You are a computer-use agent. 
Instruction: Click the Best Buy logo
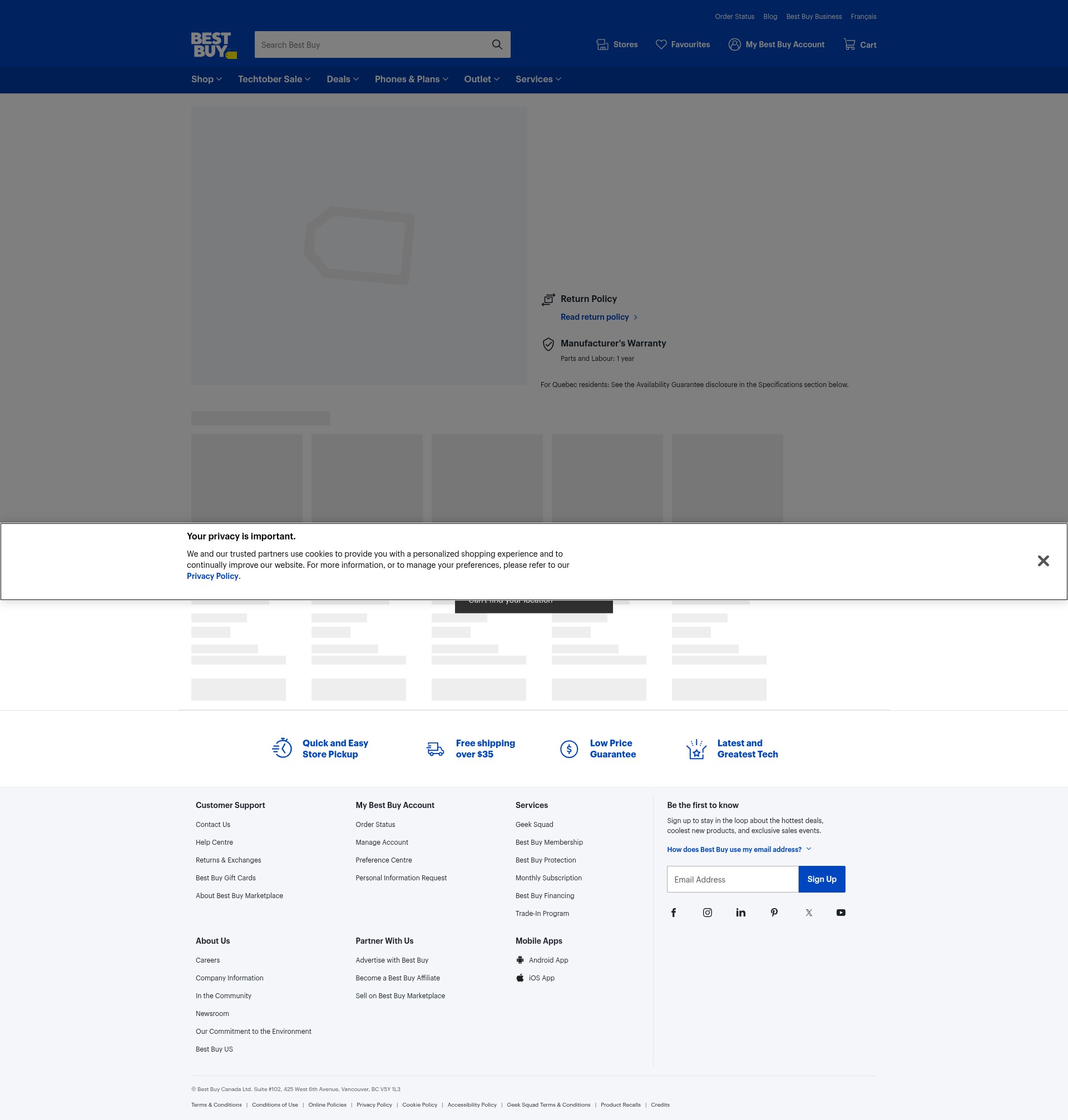pos(214,45)
